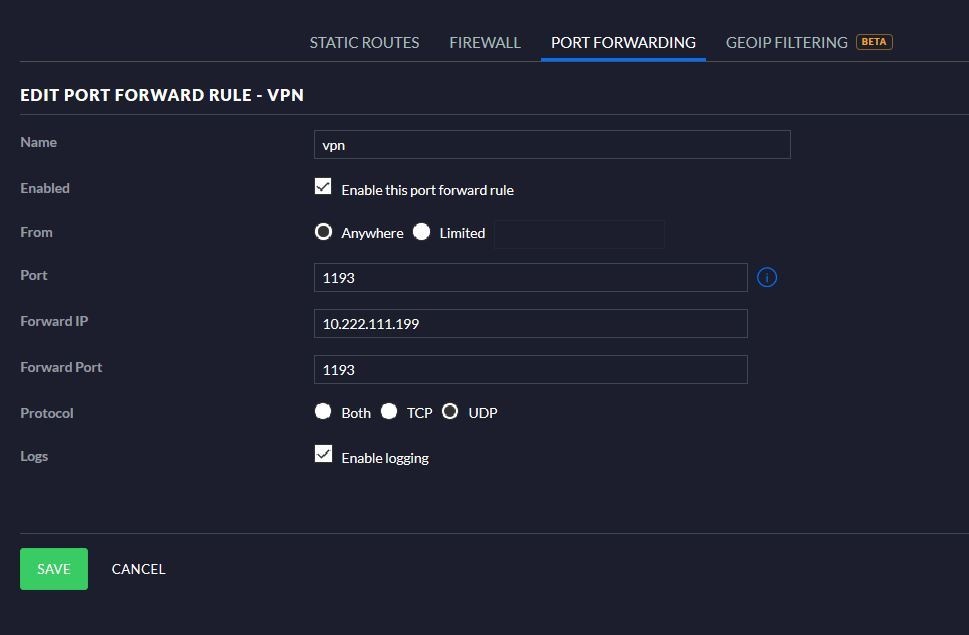This screenshot has height=635, width=969.
Task: Select the Limited source option
Action: tap(422, 232)
